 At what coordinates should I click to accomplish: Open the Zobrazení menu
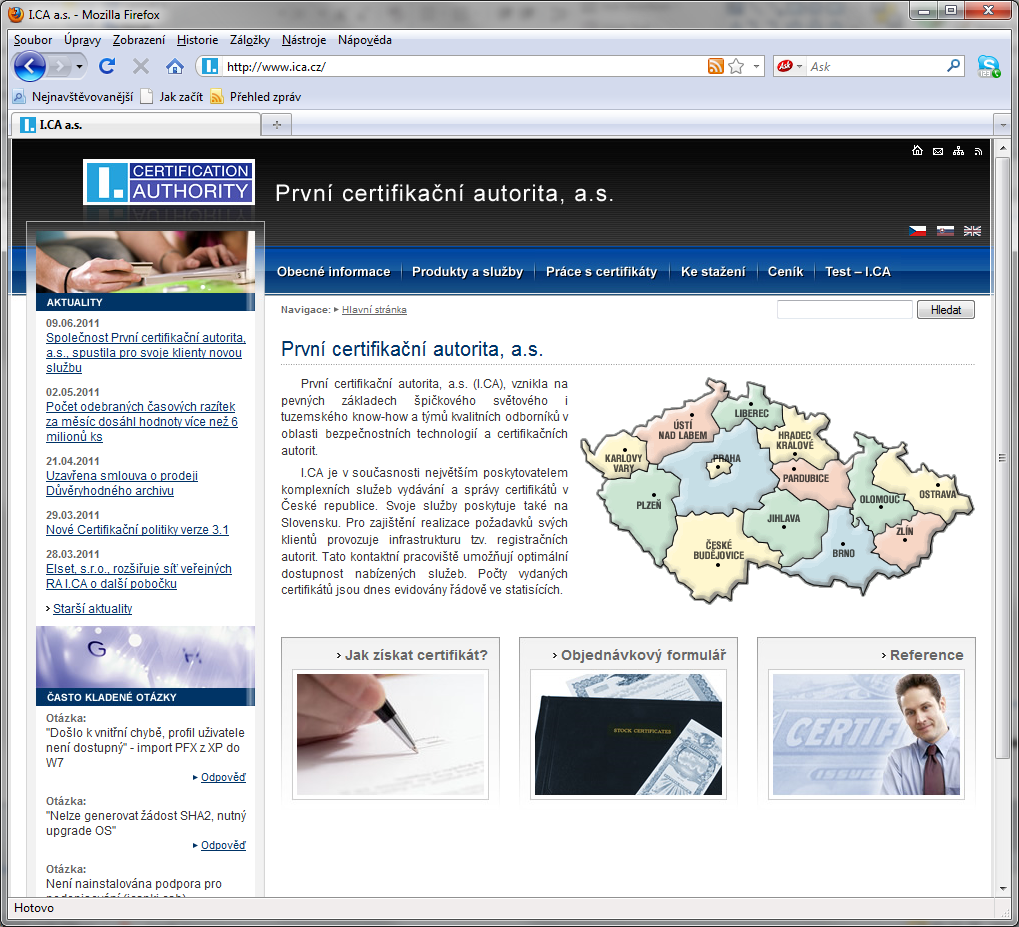click(x=139, y=40)
